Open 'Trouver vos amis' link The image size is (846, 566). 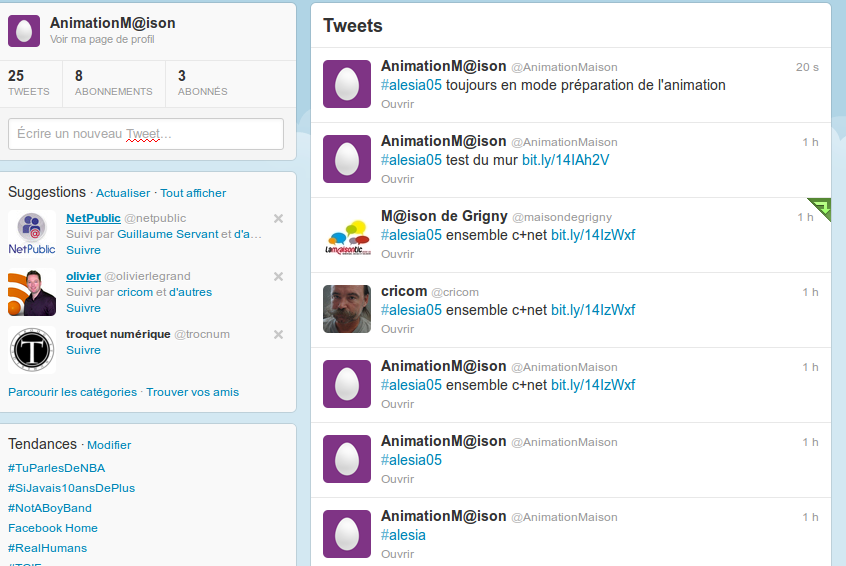coord(193,392)
